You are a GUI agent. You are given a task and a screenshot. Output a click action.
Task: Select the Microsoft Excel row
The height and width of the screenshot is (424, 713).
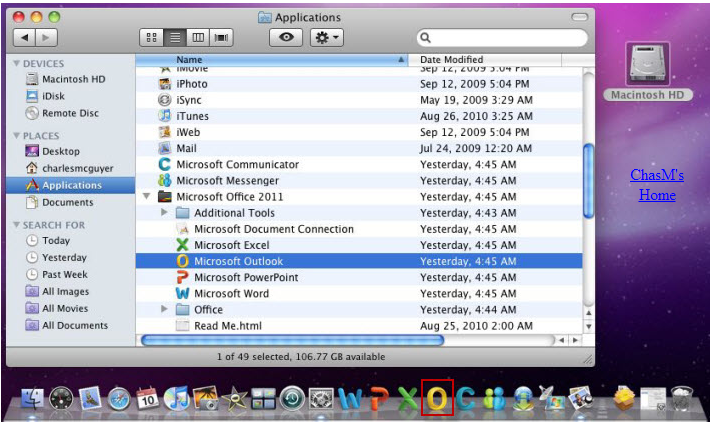pos(359,245)
